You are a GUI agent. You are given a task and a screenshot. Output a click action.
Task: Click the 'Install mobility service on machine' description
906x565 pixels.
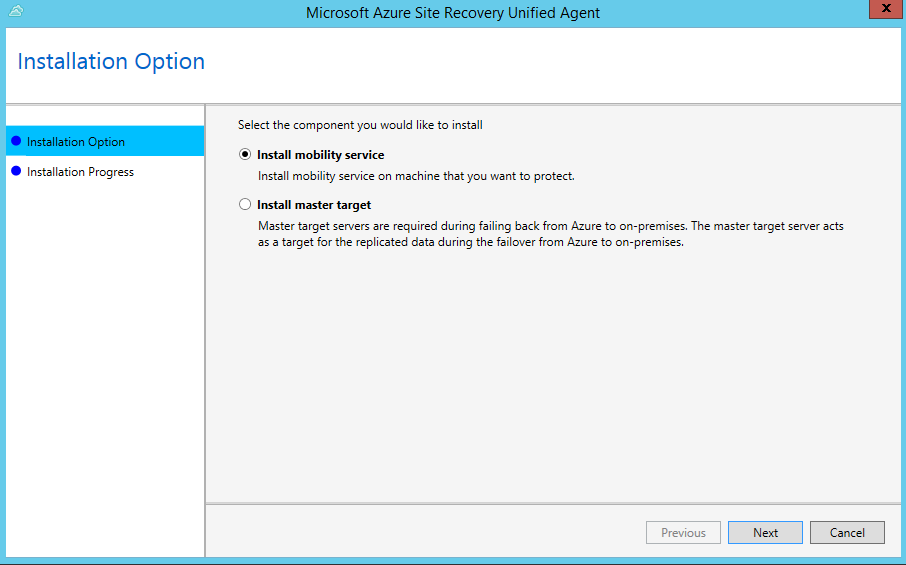[x=416, y=176]
